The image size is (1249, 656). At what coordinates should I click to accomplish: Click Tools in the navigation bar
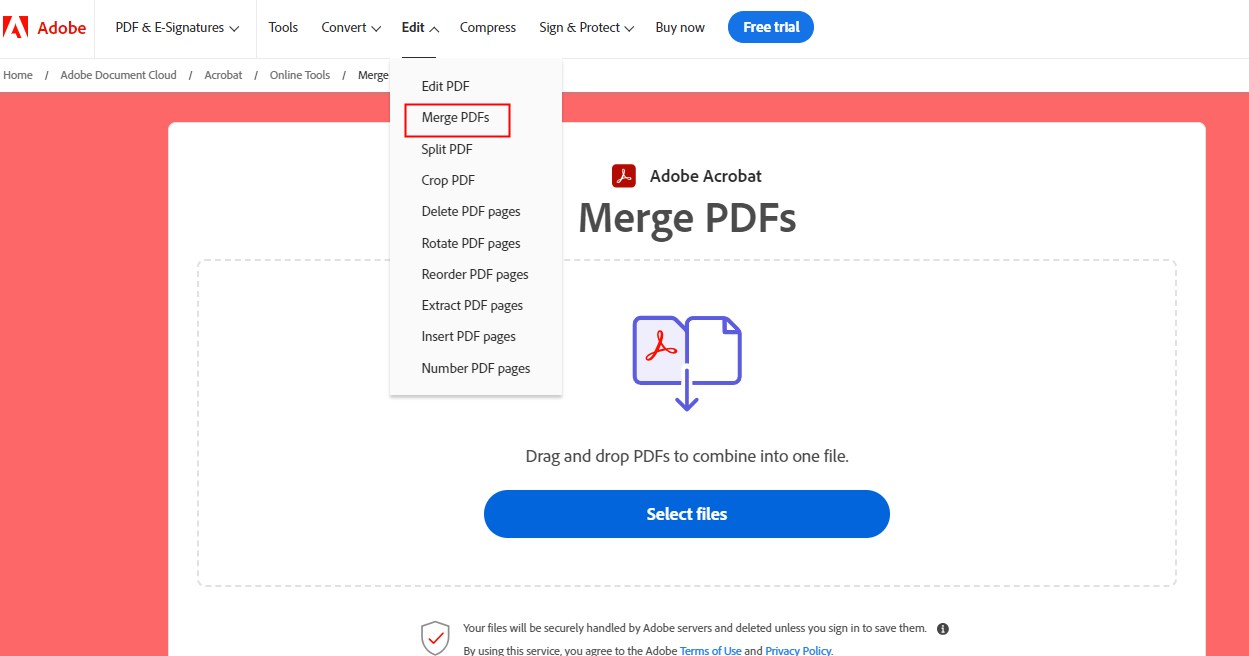point(283,27)
